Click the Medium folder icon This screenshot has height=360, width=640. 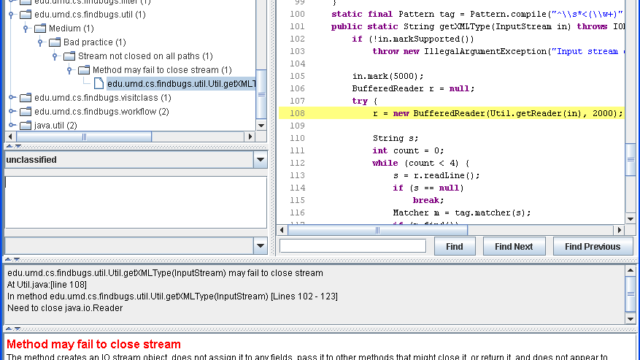click(x=40, y=29)
